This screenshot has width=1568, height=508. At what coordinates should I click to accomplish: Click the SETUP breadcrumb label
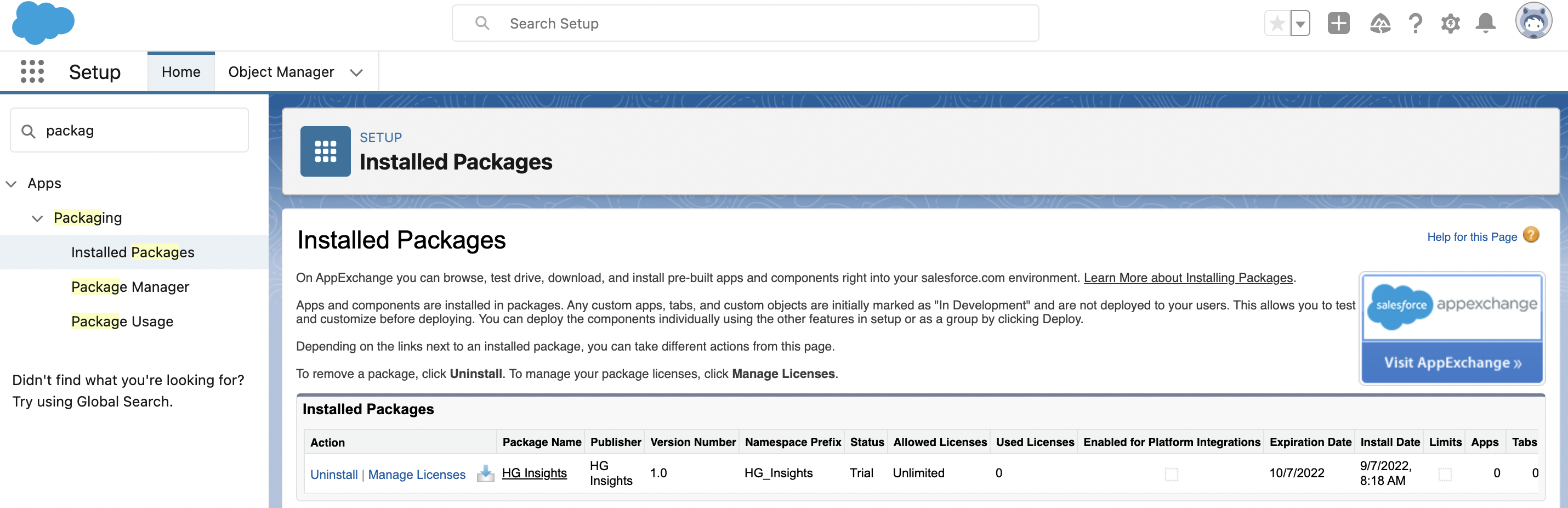380,138
